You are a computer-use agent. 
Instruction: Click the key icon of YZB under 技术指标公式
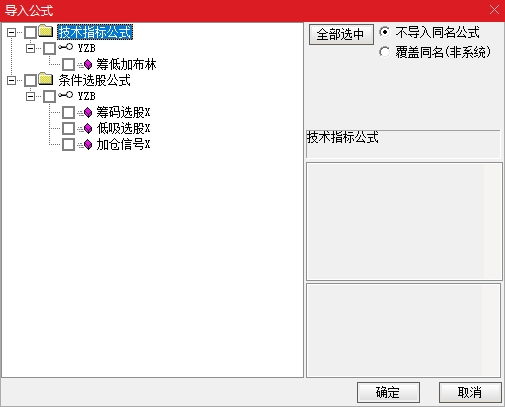pos(65,47)
